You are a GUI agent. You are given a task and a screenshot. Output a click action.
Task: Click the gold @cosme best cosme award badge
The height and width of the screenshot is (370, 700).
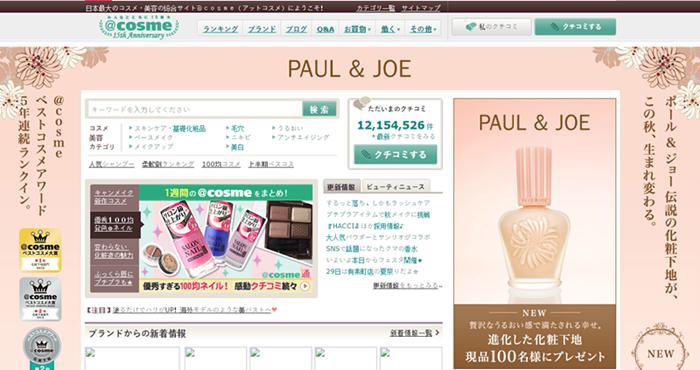[40, 250]
